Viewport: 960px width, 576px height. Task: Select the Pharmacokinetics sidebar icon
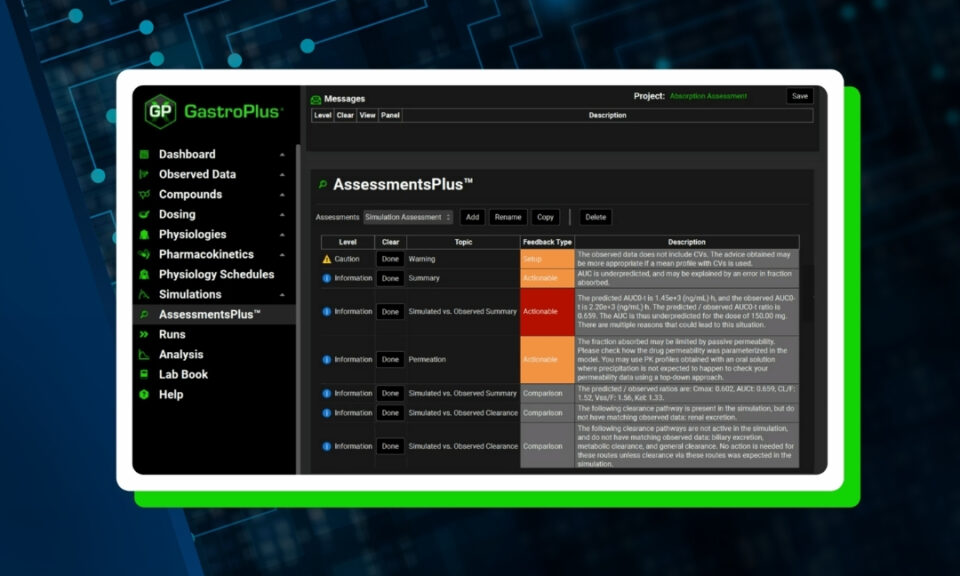point(144,255)
